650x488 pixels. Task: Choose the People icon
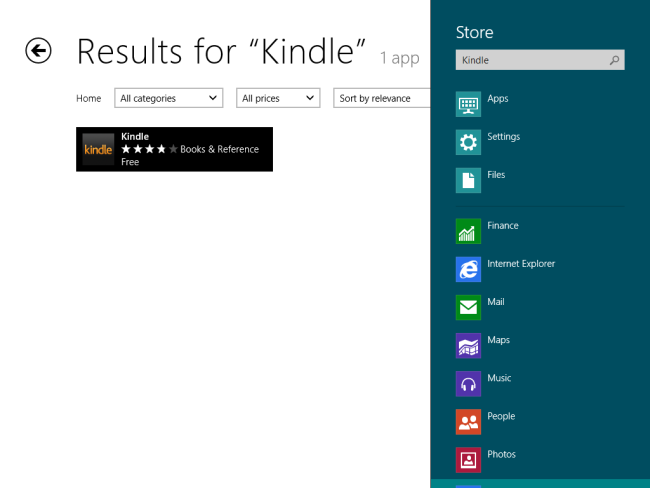coord(468,422)
